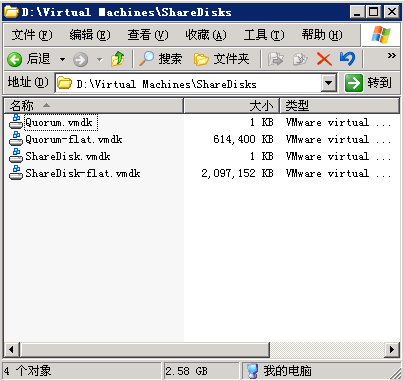Sort by the 名称 column header
Screen dimensions: 404x381
coord(94,106)
